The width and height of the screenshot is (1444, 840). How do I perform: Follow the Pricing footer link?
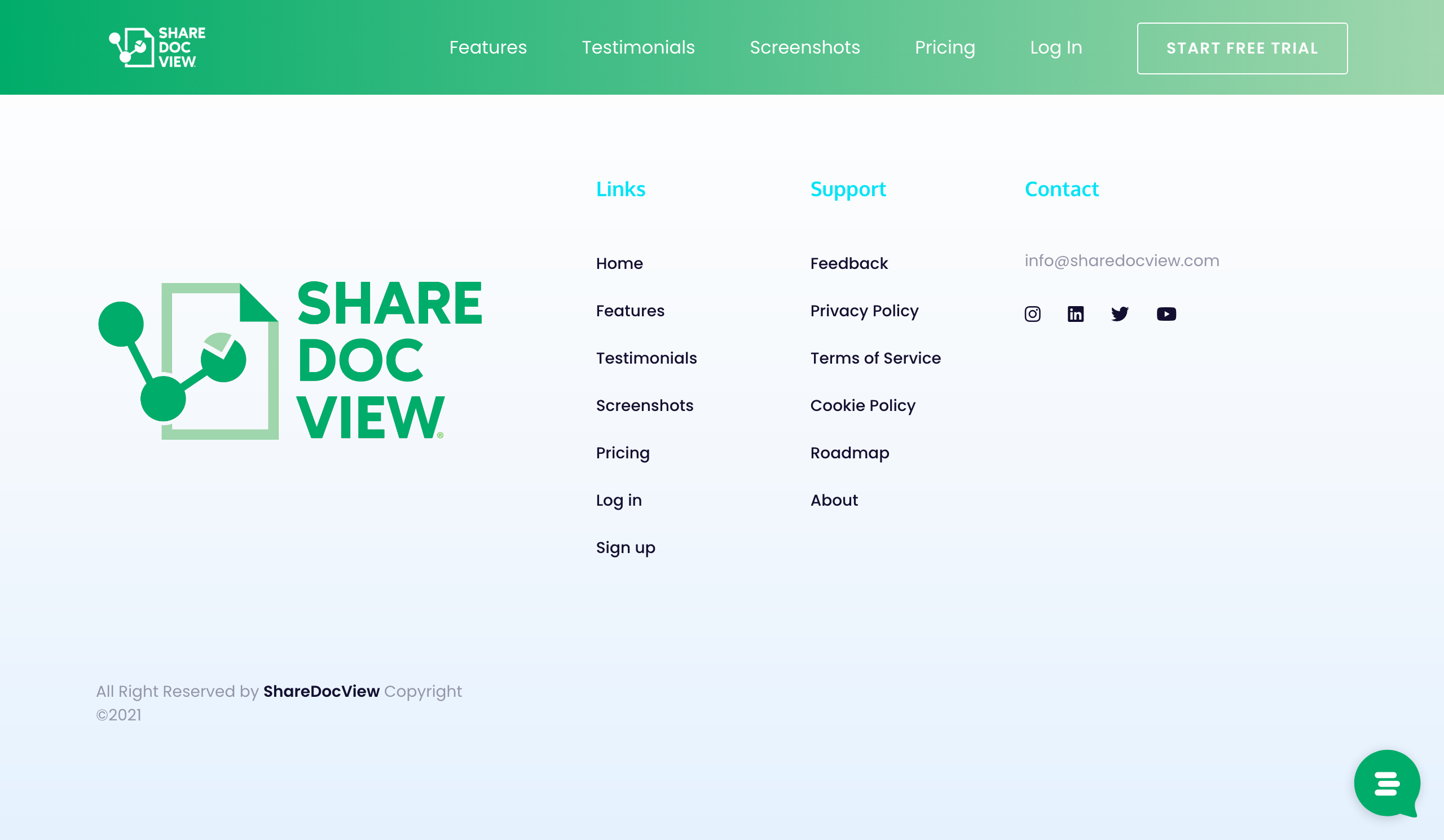click(x=623, y=453)
